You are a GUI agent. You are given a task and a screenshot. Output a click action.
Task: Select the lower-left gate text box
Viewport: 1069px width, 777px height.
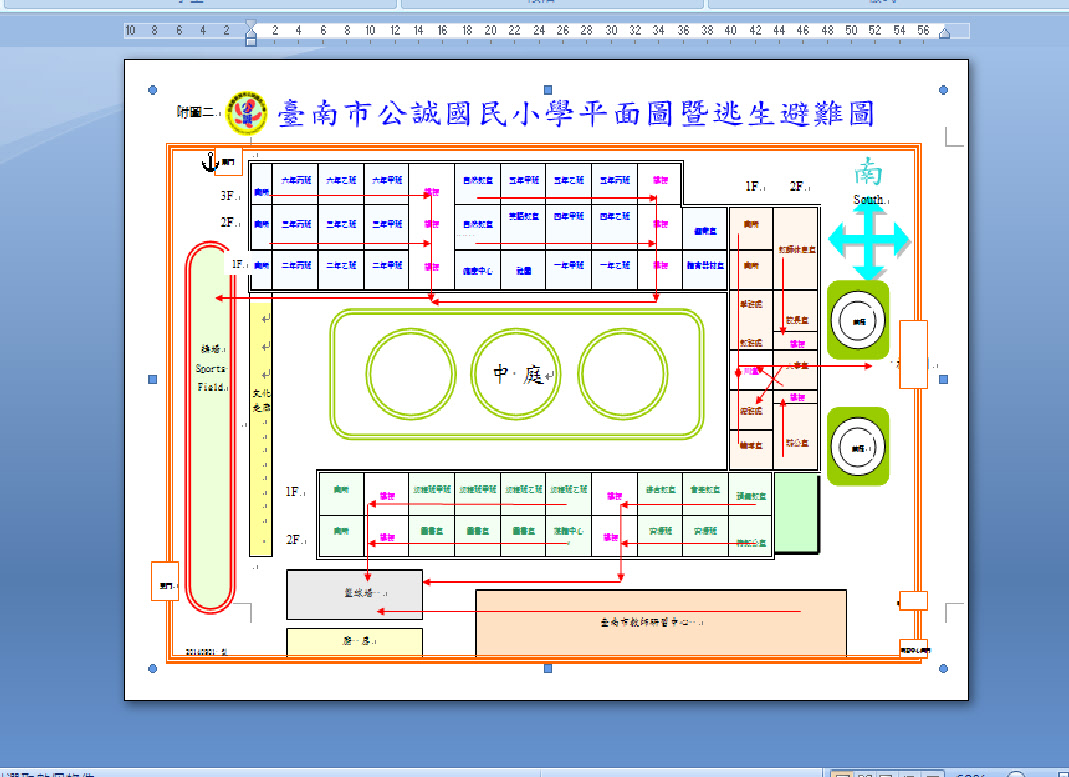click(x=165, y=581)
